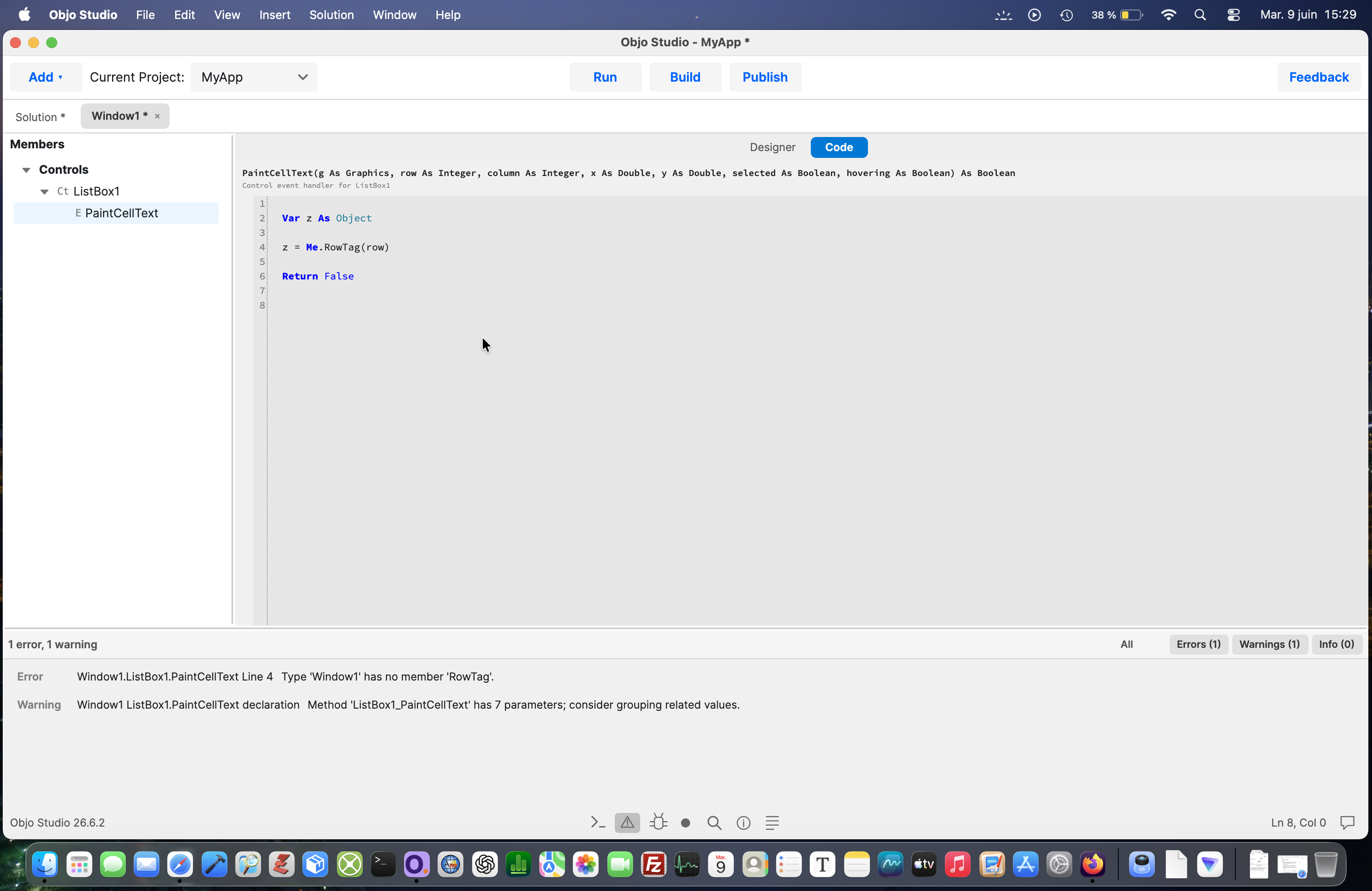Click the Feedback button
1372x891 pixels.
click(x=1319, y=77)
